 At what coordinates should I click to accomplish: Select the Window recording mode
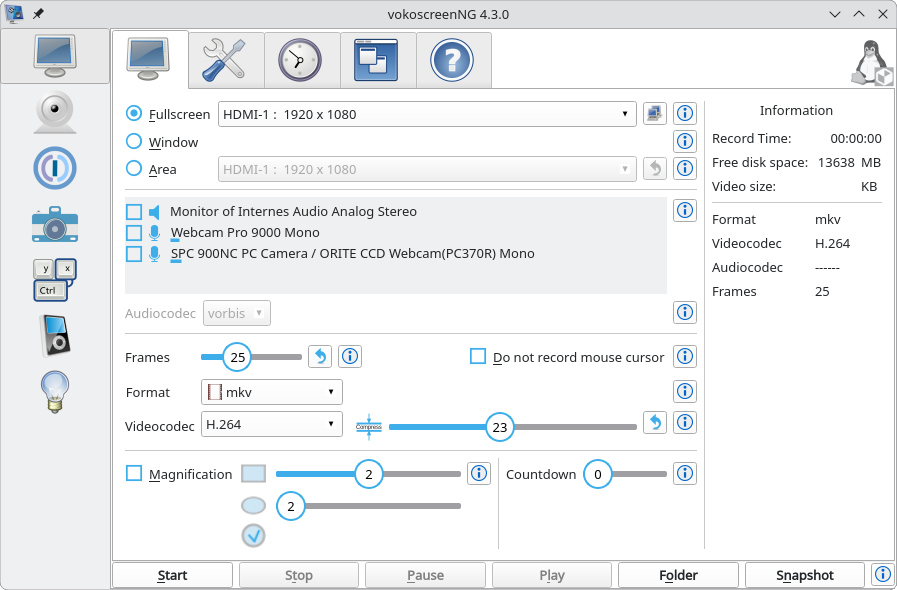click(134, 142)
